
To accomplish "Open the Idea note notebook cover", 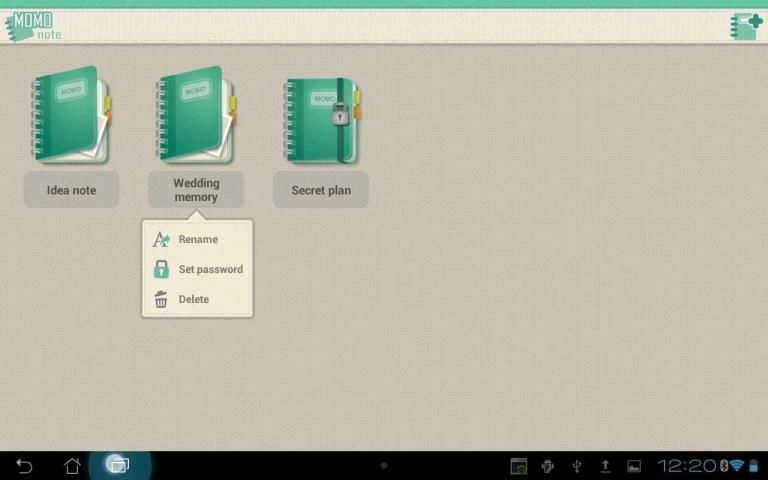I will pyautogui.click(x=71, y=115).
